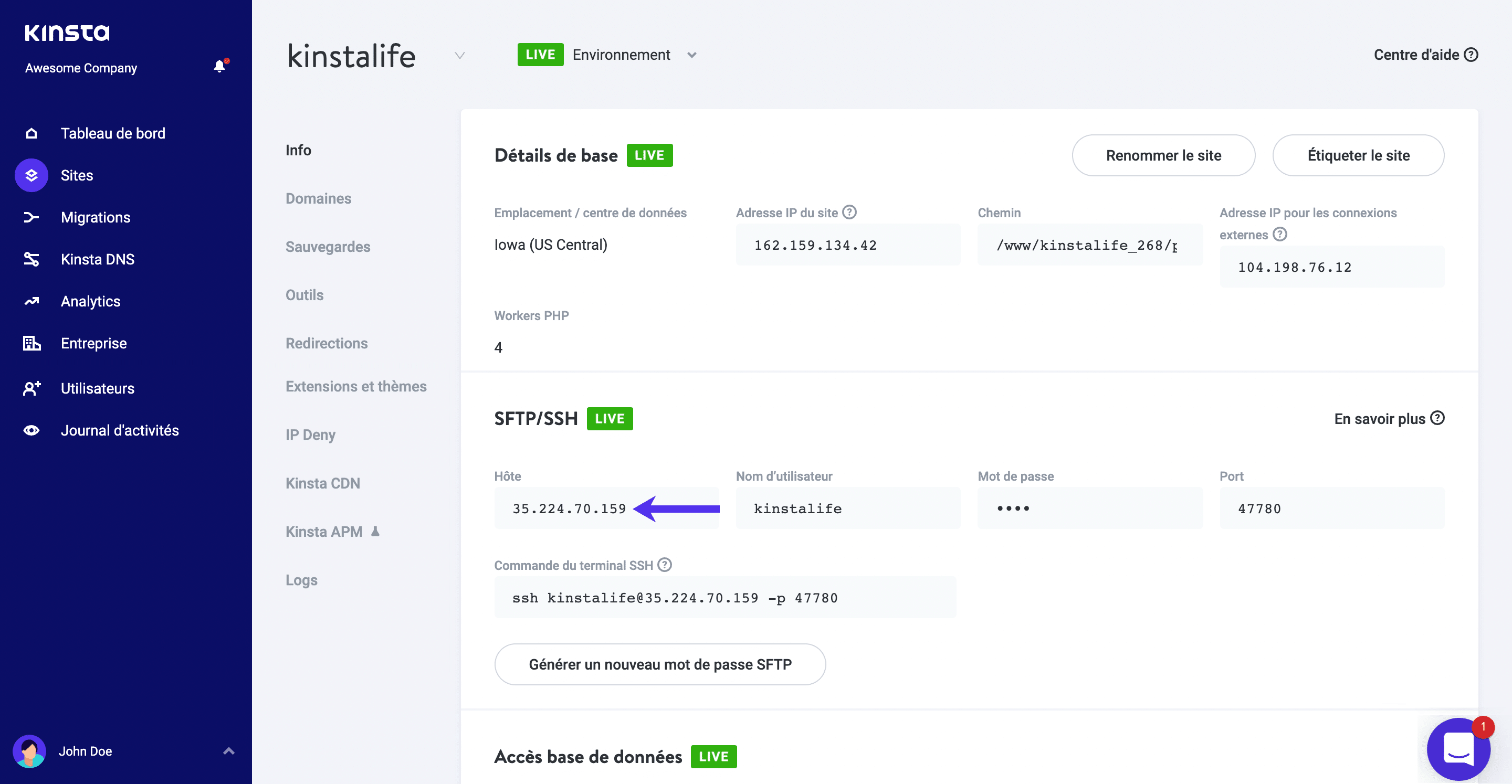Screen dimensions: 1512x784
Task: Click the notification bell icon
Action: (219, 66)
